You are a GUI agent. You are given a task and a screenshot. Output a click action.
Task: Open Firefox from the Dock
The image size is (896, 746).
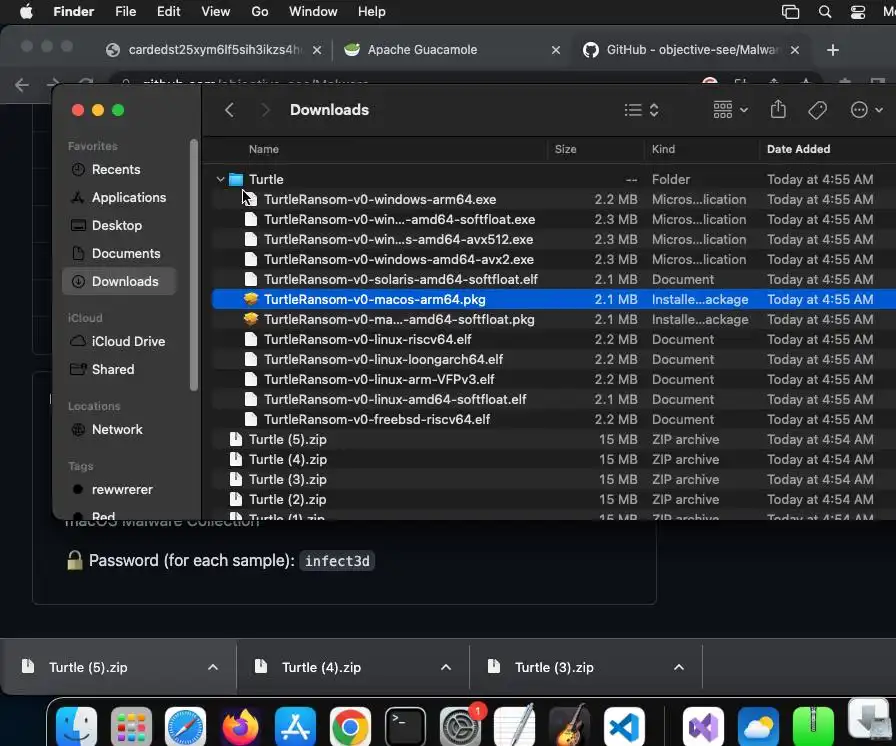coord(241,726)
